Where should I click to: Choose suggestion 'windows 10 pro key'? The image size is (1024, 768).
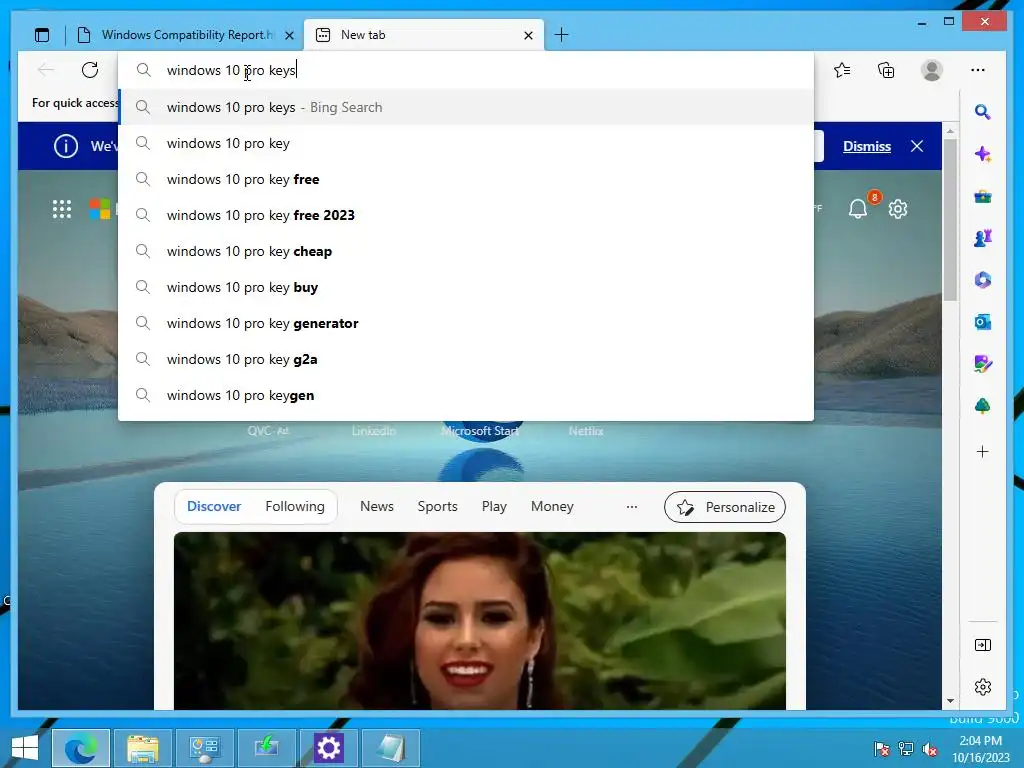pos(466,143)
